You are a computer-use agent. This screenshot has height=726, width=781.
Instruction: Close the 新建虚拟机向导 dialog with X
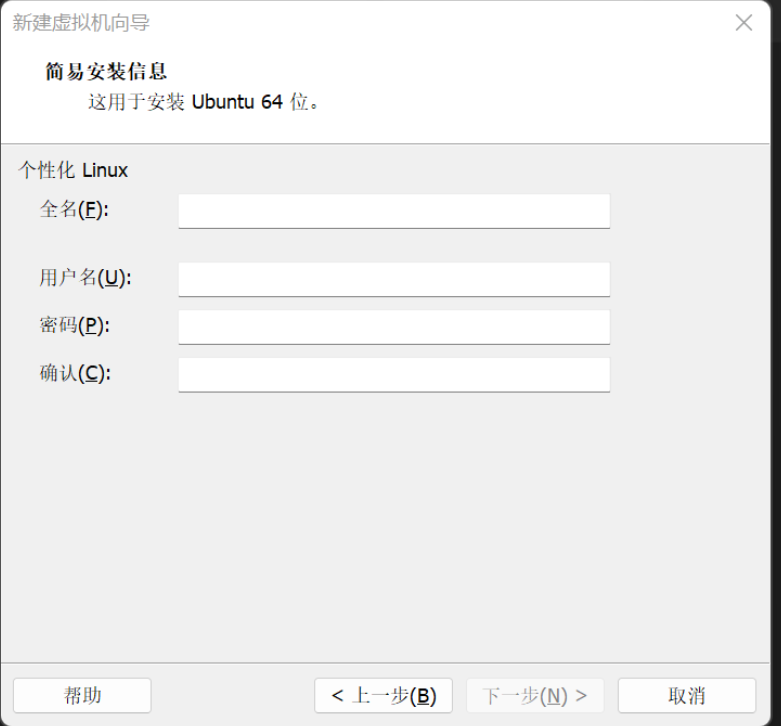point(744,23)
